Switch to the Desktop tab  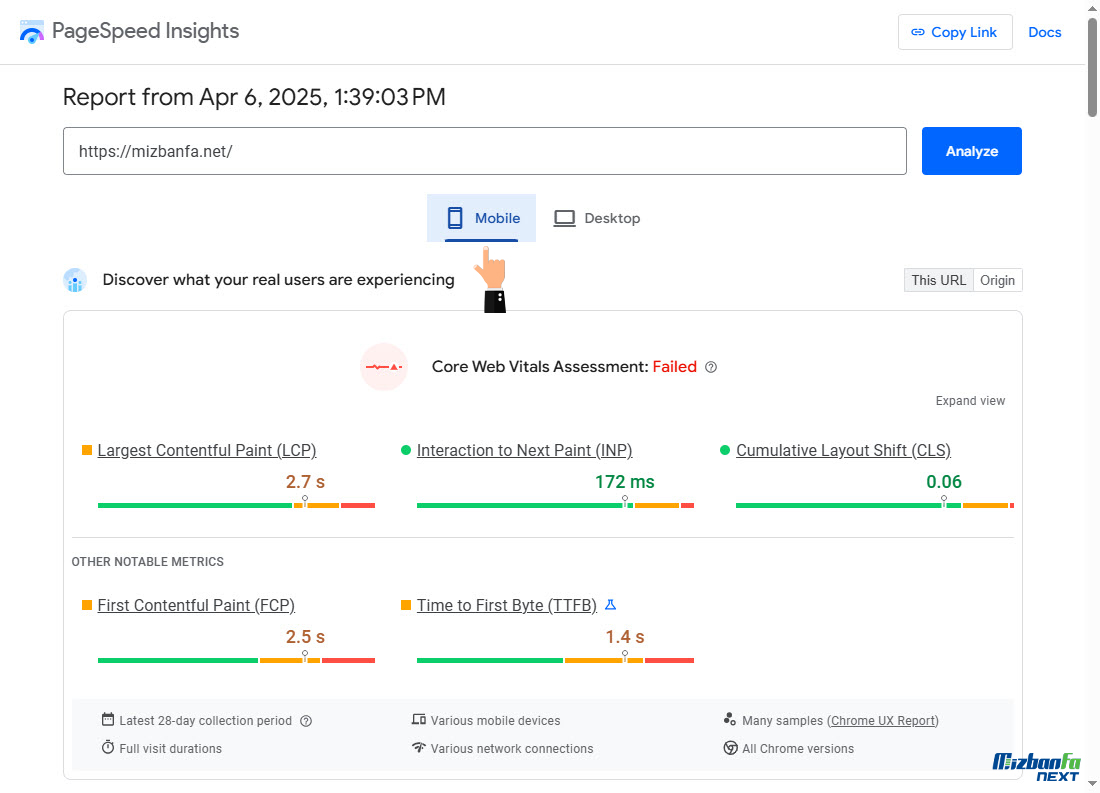coord(597,218)
